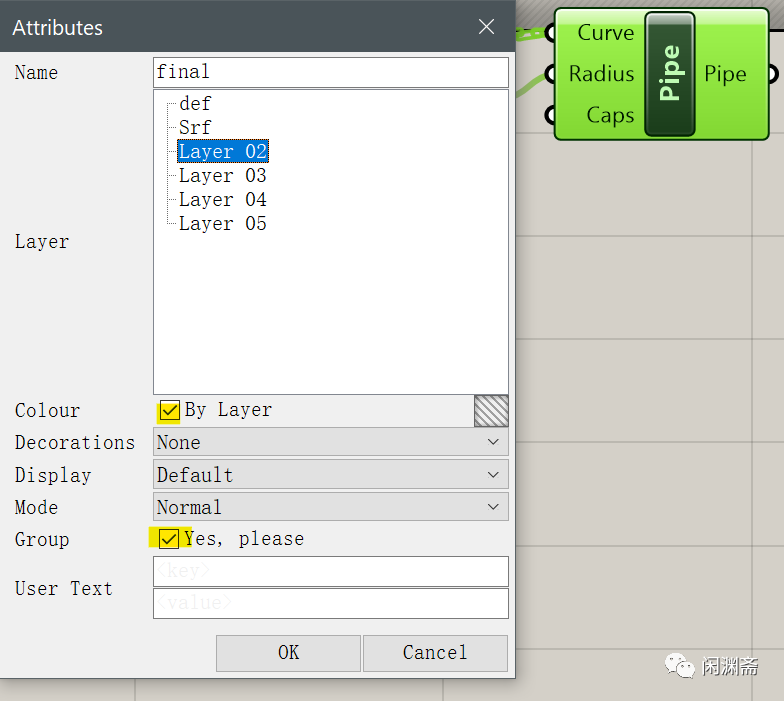The height and width of the screenshot is (701, 784).
Task: Close the Attributes dialog with the X
Action: coord(486,26)
